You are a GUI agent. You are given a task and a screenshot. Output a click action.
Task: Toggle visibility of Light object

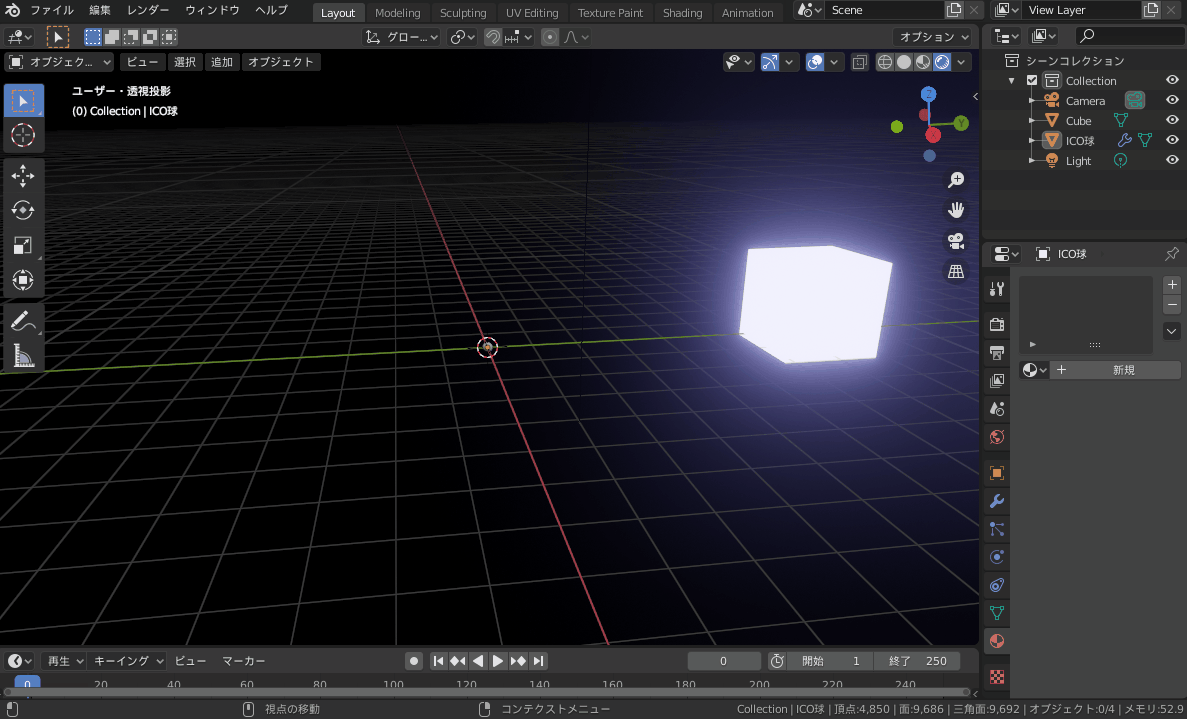click(1172, 161)
